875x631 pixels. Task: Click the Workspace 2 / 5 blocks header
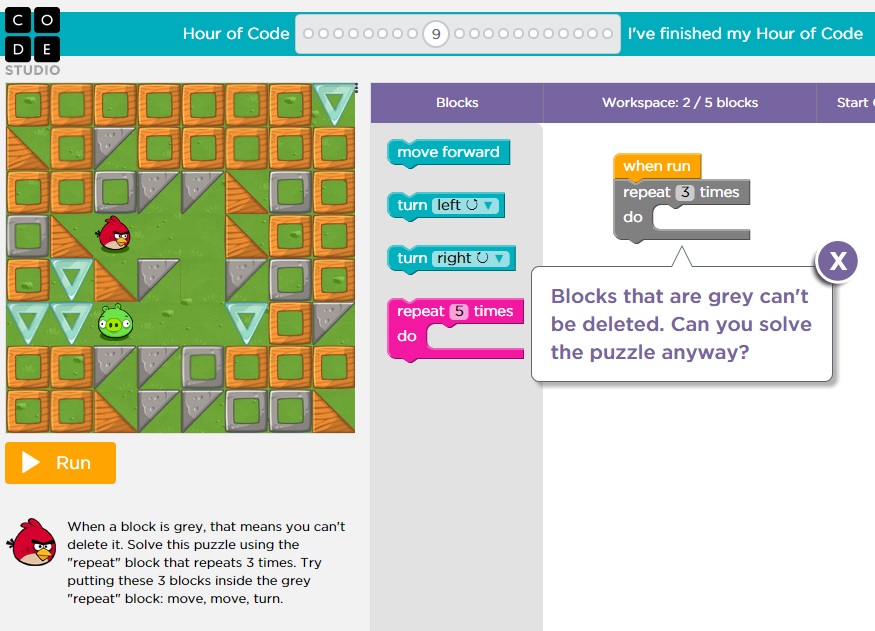click(680, 103)
